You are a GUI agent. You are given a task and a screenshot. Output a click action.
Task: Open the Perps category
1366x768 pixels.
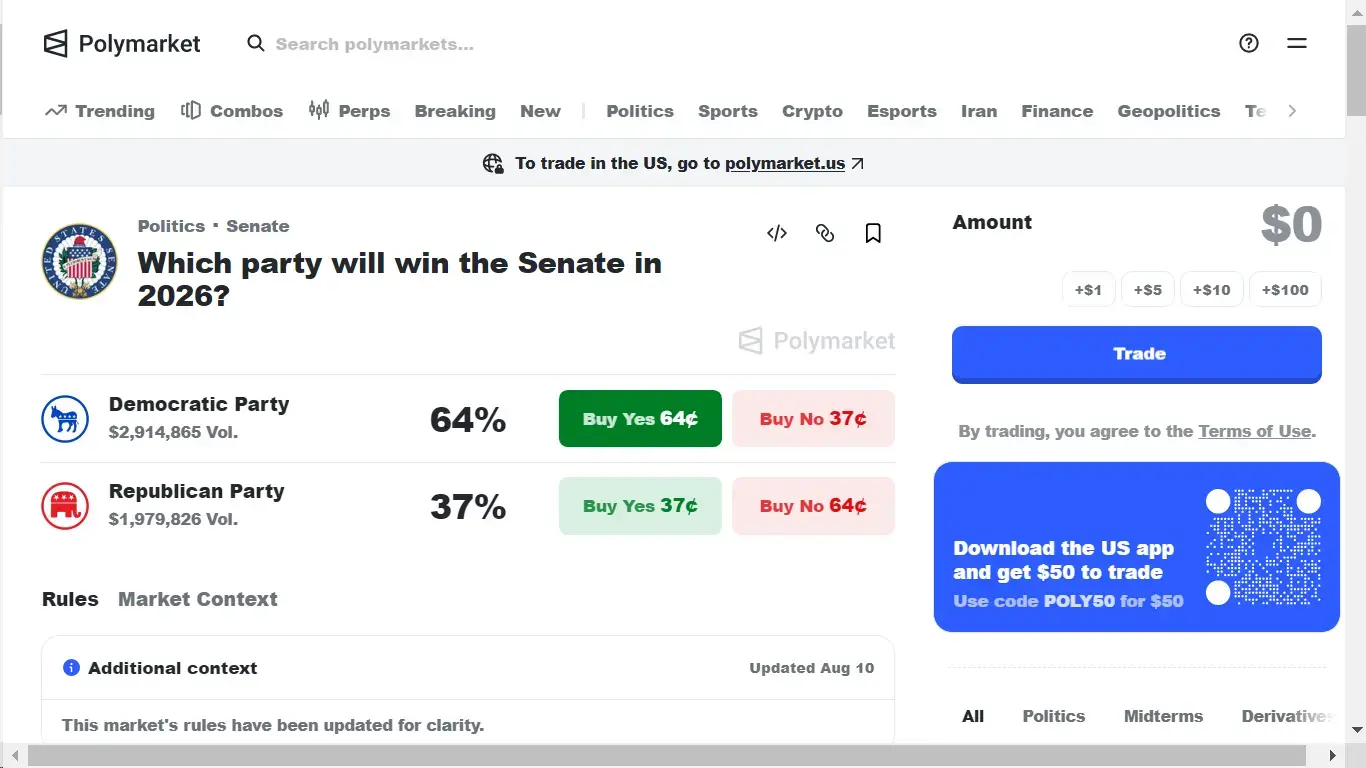349,111
